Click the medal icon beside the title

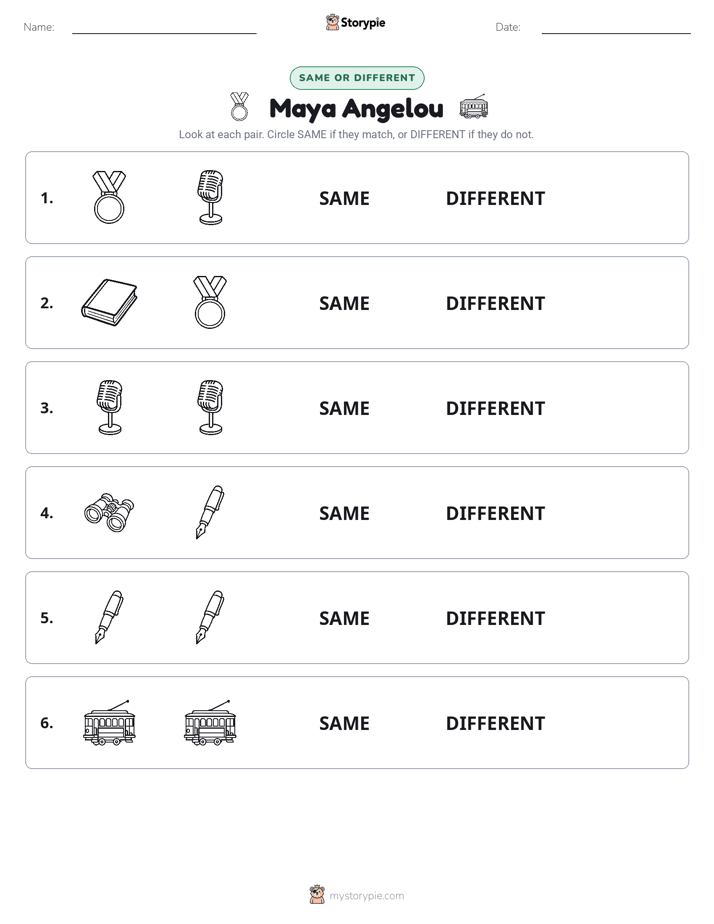[239, 107]
